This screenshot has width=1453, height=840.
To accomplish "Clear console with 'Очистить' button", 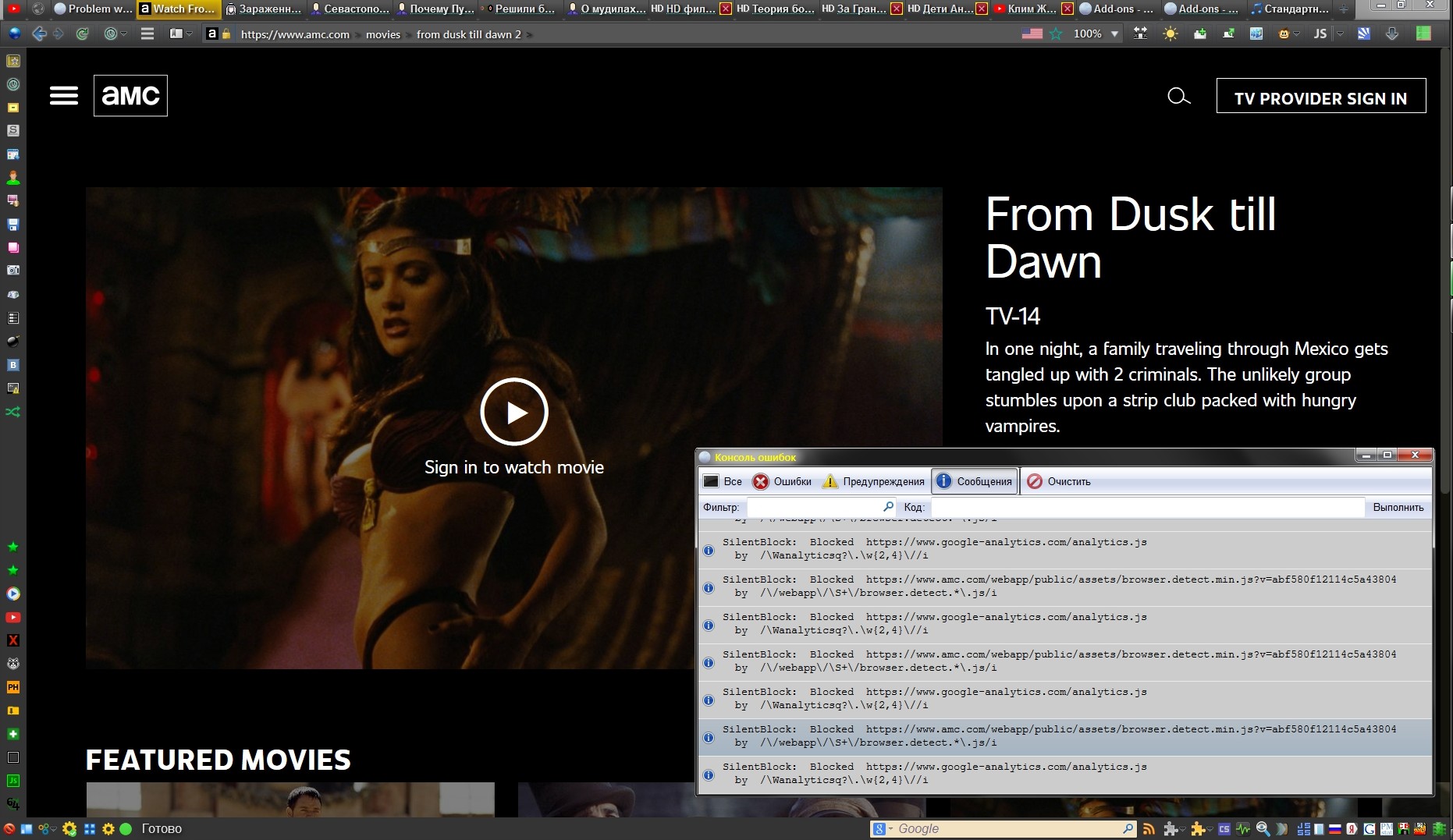I will pyautogui.click(x=1059, y=481).
